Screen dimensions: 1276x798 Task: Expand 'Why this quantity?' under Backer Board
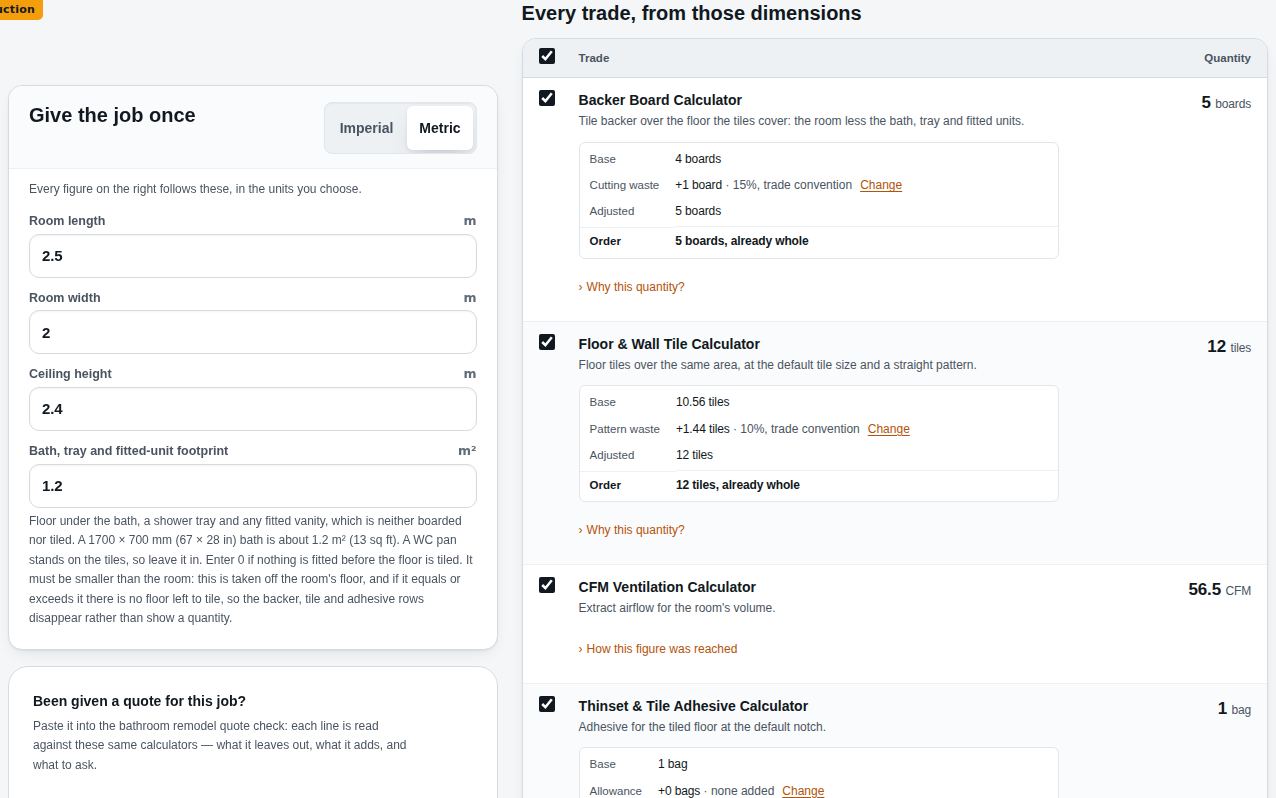point(632,287)
